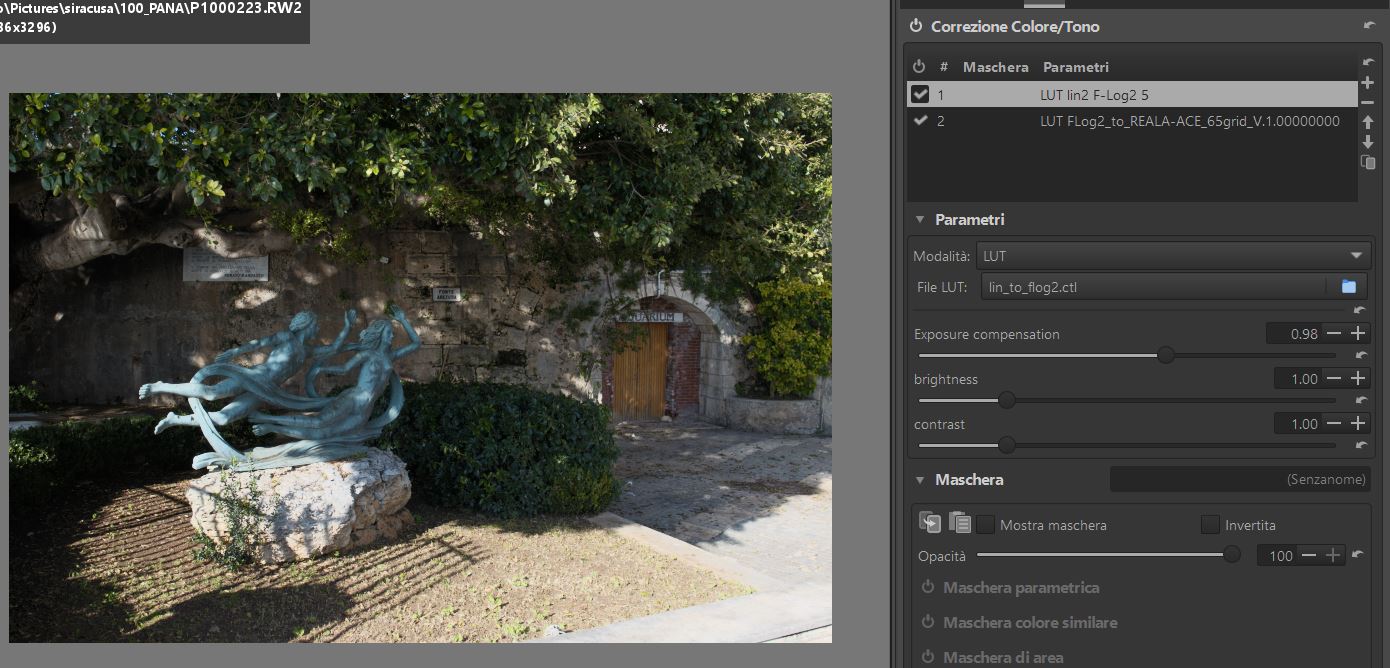Increase Exposure compensation with plus
This screenshot has height=668, width=1390.
(x=1358, y=334)
